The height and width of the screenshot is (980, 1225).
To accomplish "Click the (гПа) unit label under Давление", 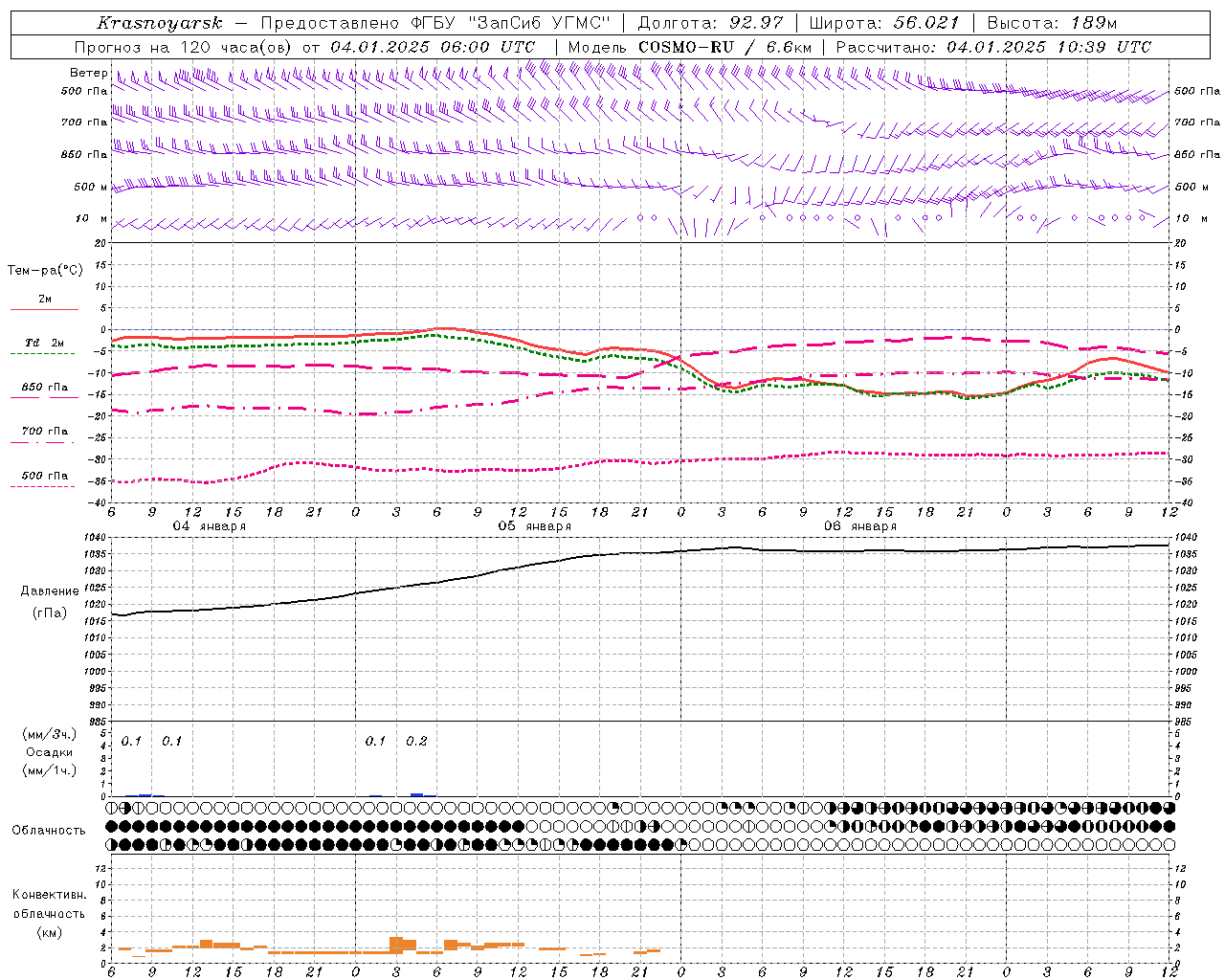I will pos(50,613).
